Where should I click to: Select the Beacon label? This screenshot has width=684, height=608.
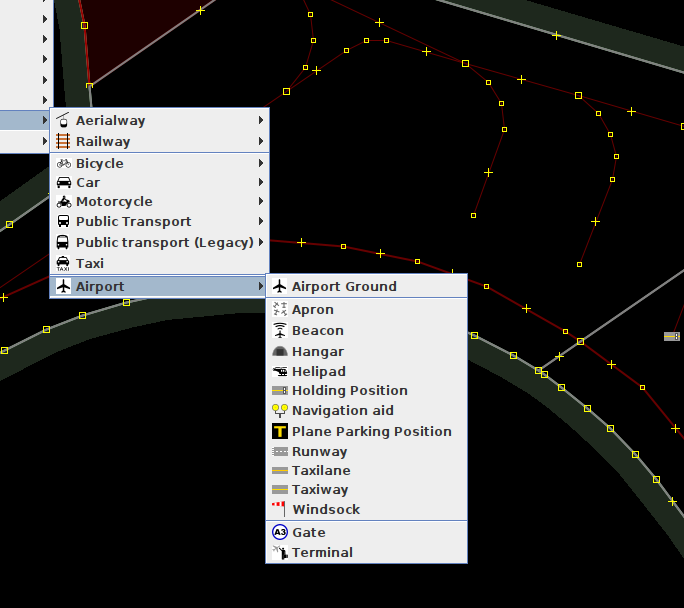(x=318, y=331)
